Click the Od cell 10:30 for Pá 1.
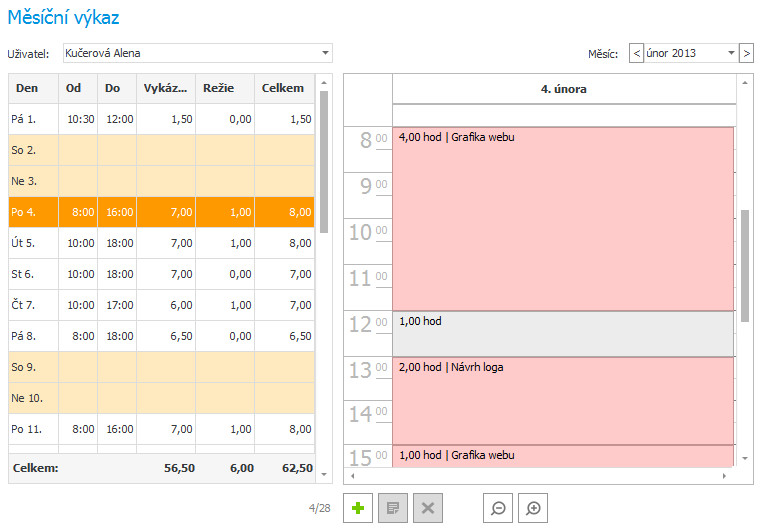762x531 pixels. [x=80, y=119]
